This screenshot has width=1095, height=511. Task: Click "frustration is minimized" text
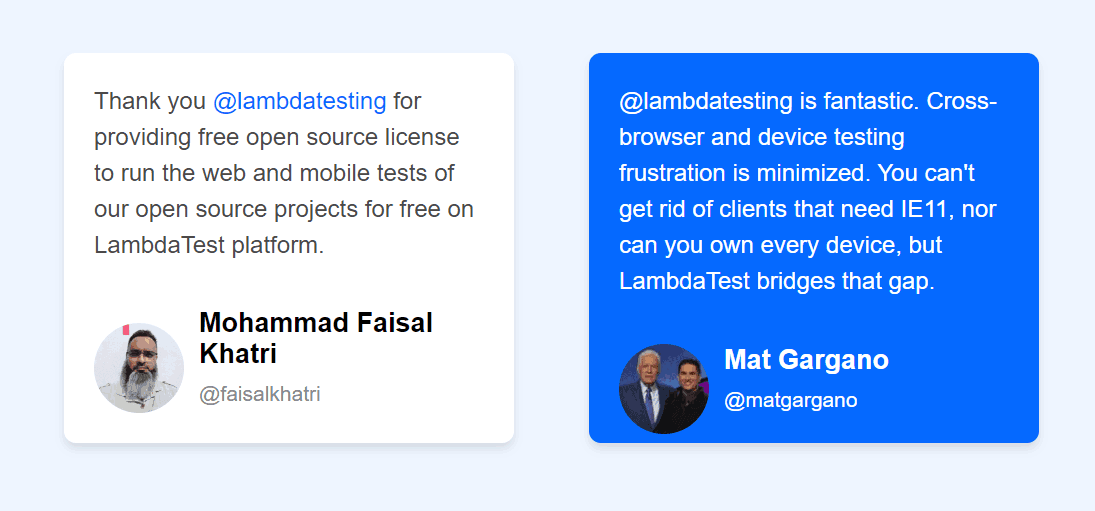click(740, 173)
